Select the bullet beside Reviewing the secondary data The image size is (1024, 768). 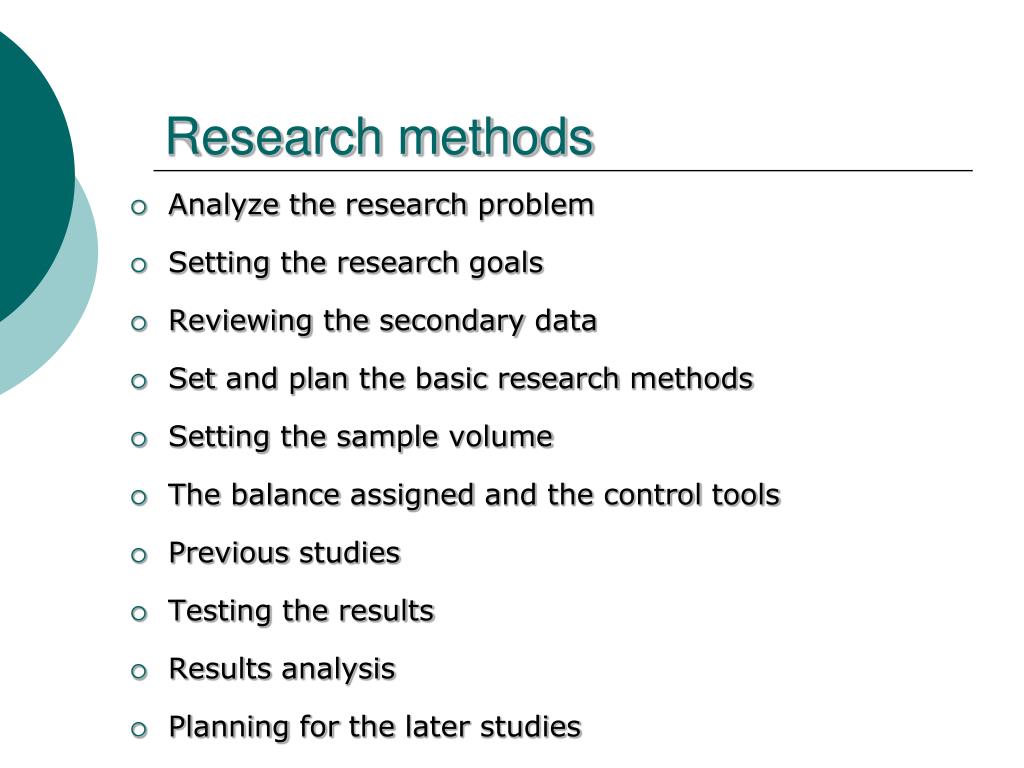(139, 324)
